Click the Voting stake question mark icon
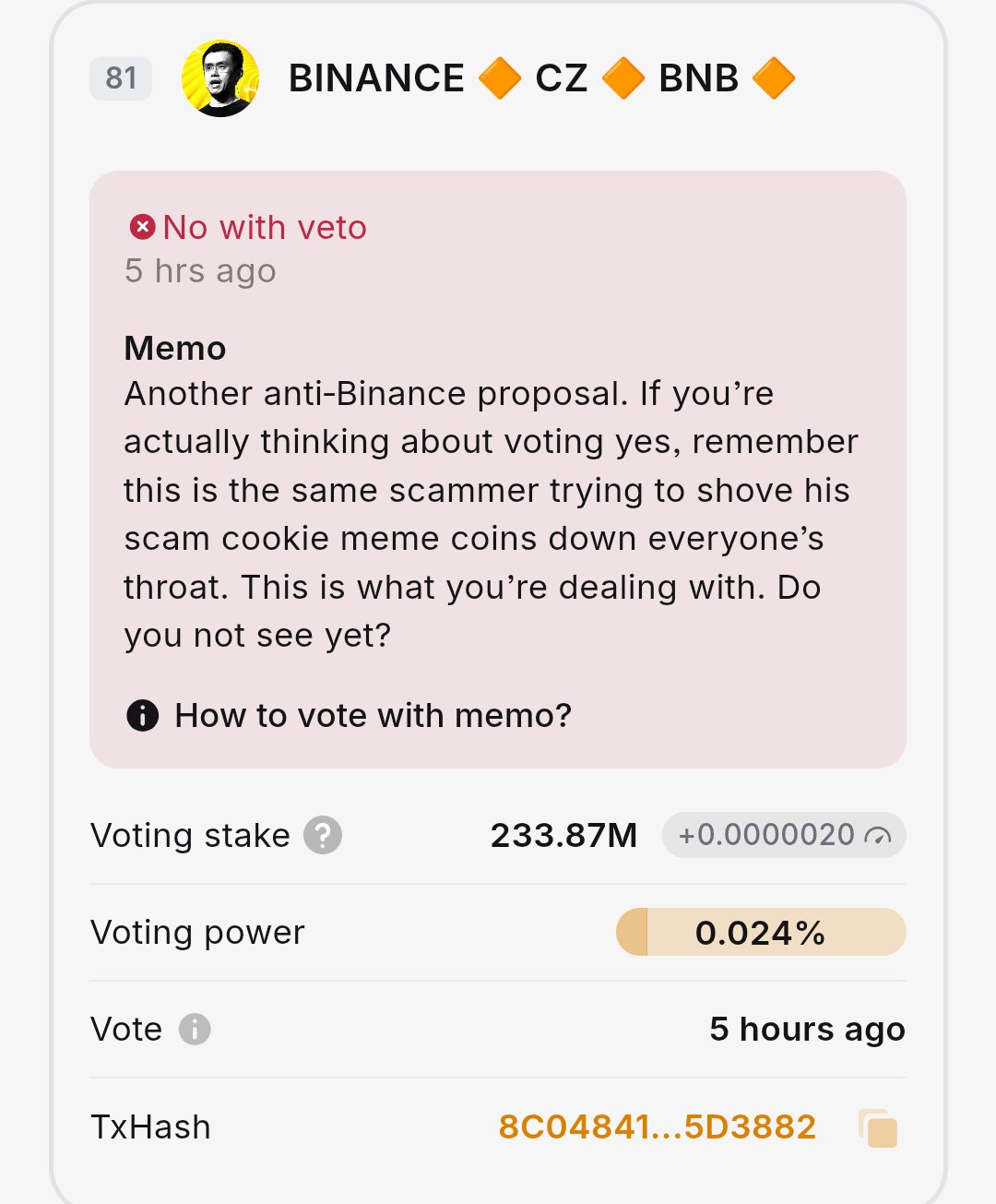Viewport: 996px width, 1204px height. point(323,835)
